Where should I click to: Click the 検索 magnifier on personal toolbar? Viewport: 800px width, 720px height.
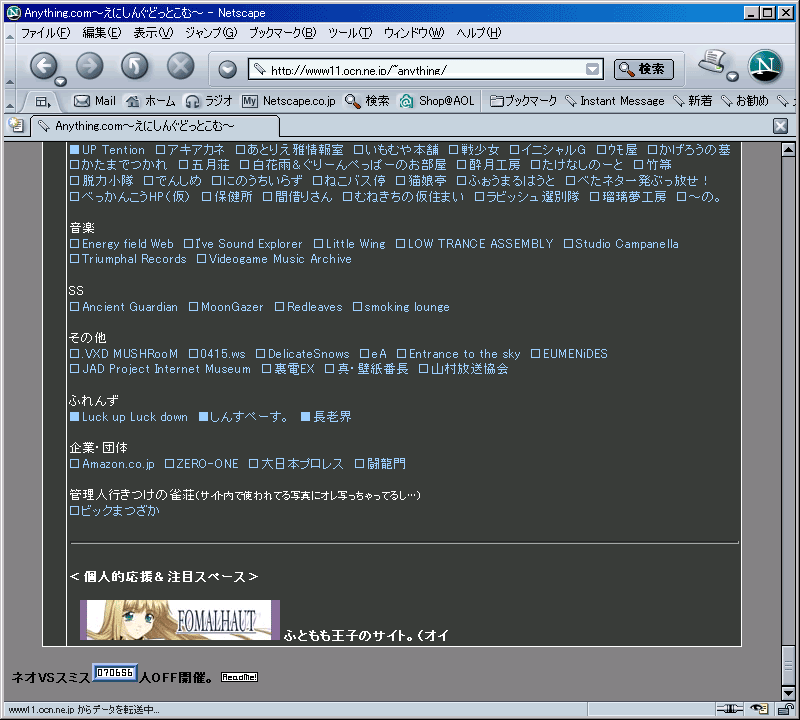pyautogui.click(x=367, y=101)
